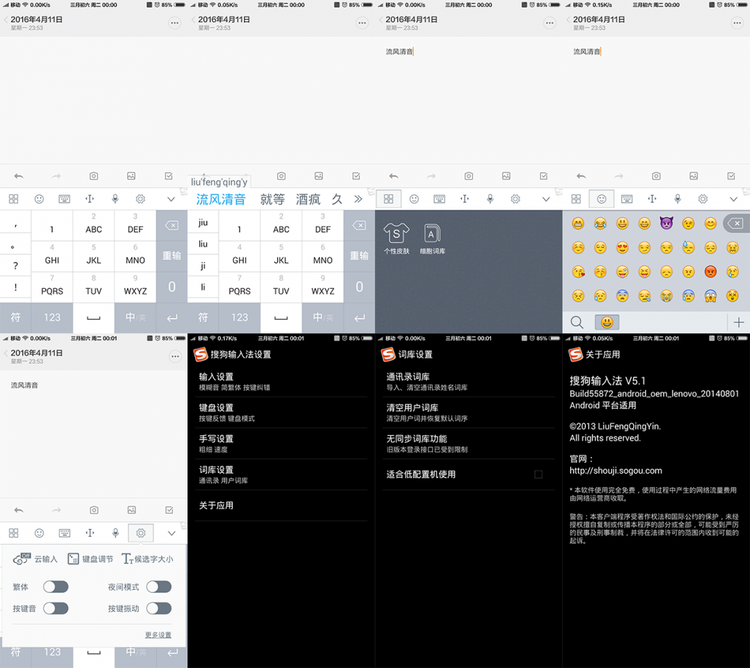Tap the purple devil emoji

(x=668, y=223)
